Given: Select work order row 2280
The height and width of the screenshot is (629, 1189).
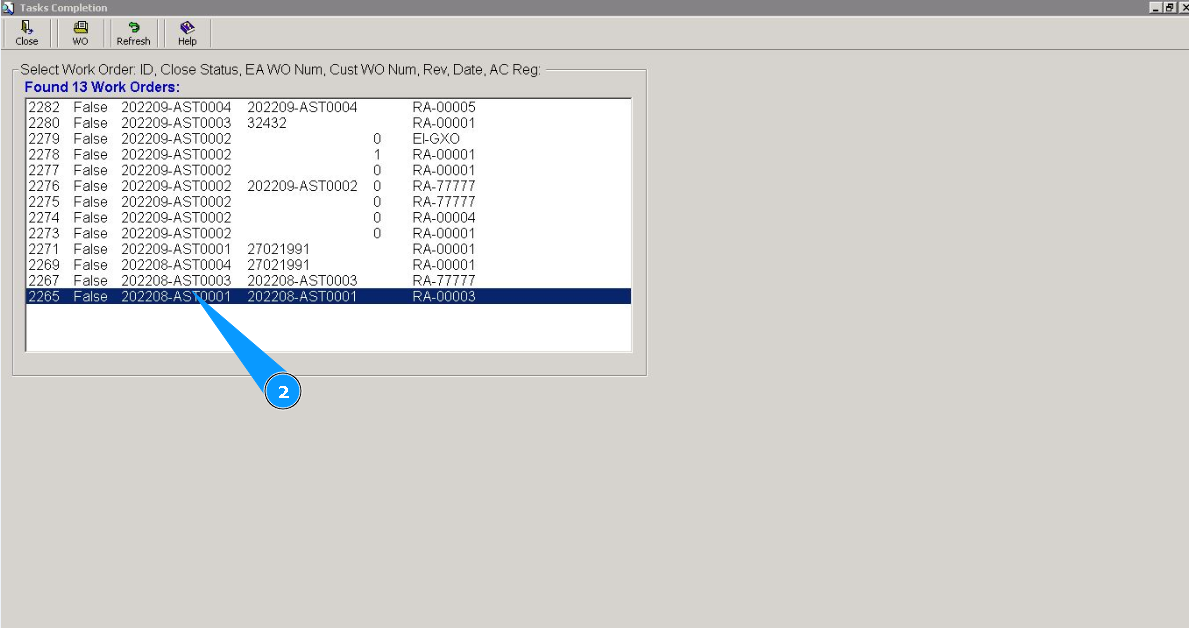Looking at the screenshot, I should 328,123.
